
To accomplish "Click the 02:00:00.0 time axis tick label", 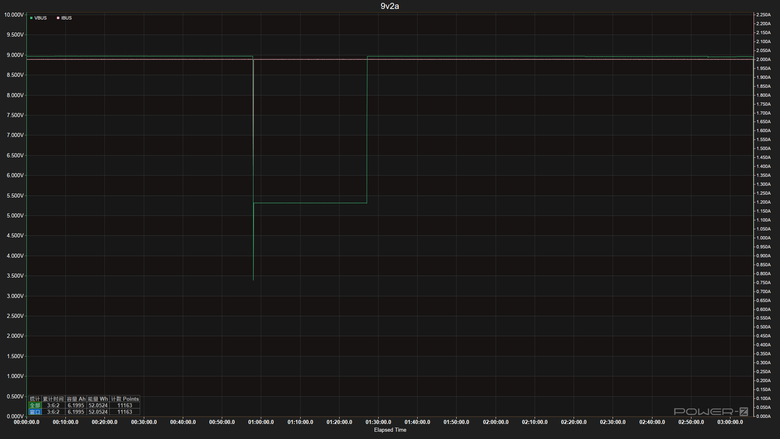I will pyautogui.click(x=495, y=422).
